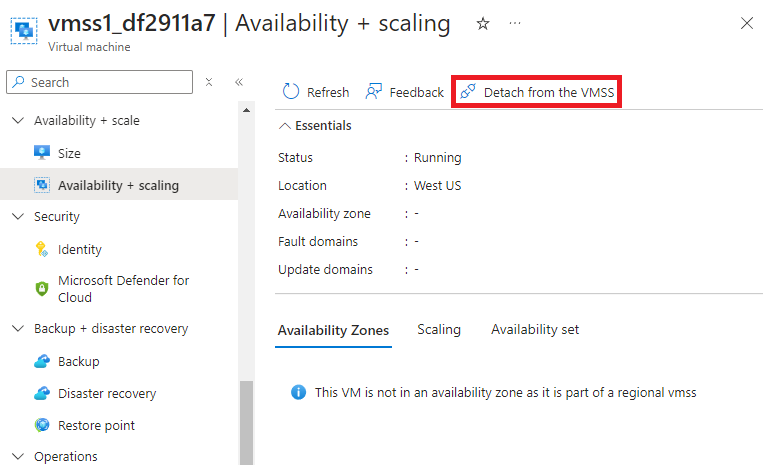The image size is (770, 465).
Task: Click the Disaster recovery cloud icon
Action: click(x=42, y=393)
